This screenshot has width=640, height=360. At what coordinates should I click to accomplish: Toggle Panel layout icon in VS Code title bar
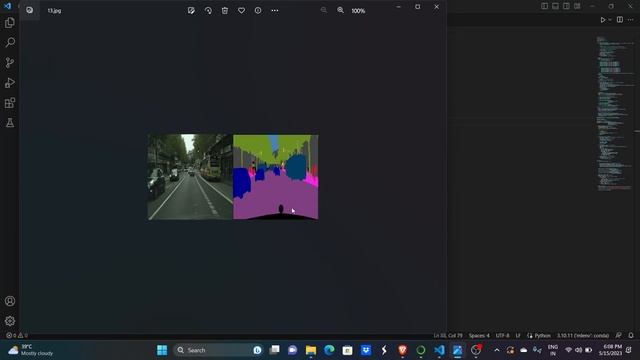coord(556,6)
